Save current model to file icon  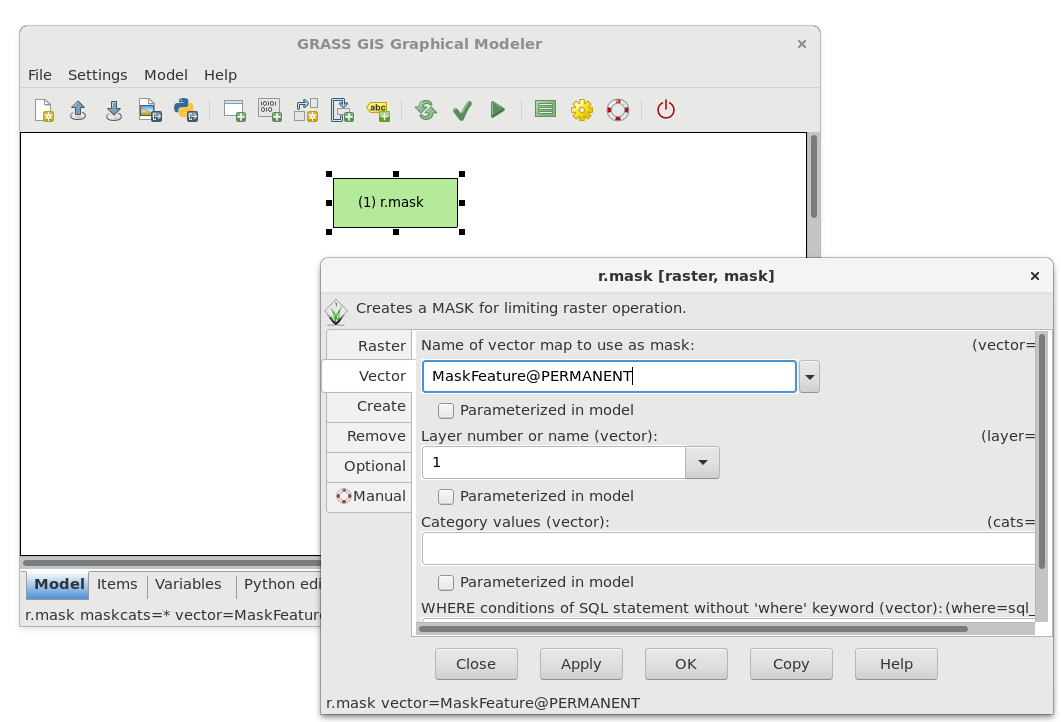114,110
